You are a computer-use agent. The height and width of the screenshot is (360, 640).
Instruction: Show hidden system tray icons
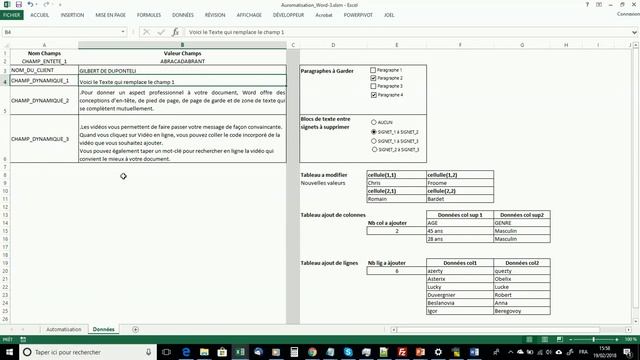tap(510, 352)
